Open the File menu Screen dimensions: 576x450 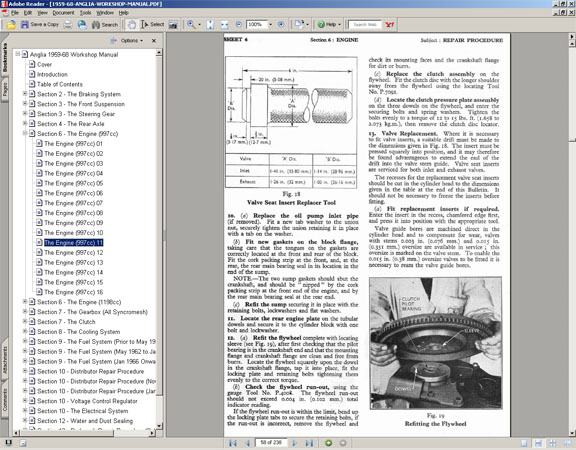(15, 12)
